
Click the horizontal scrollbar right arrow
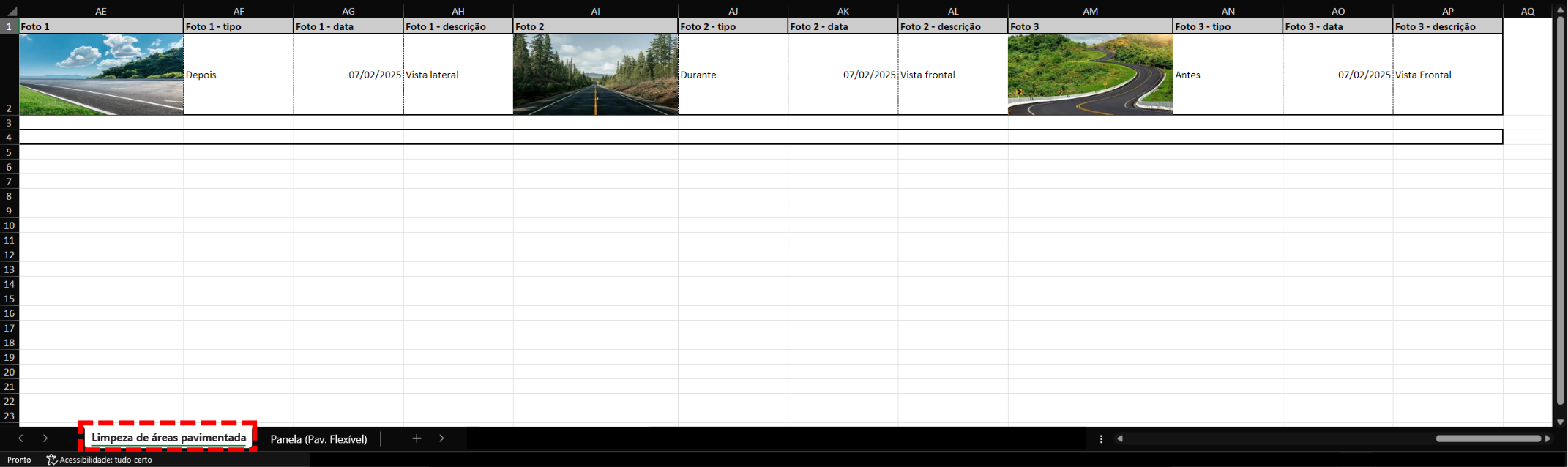pyautogui.click(x=1547, y=438)
